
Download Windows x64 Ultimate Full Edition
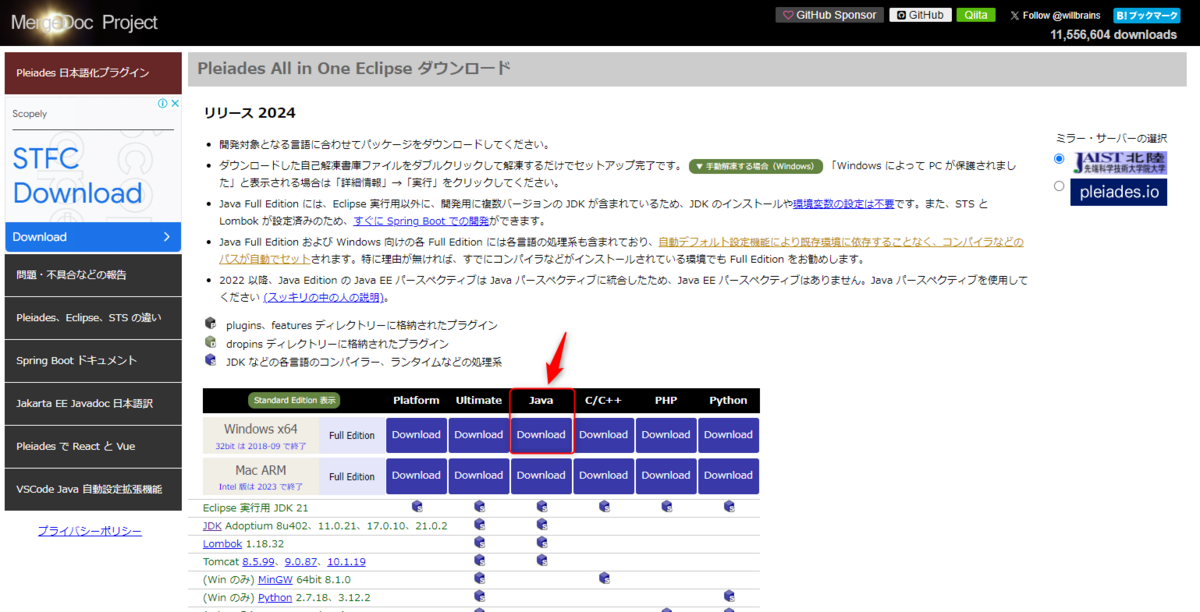coord(479,435)
